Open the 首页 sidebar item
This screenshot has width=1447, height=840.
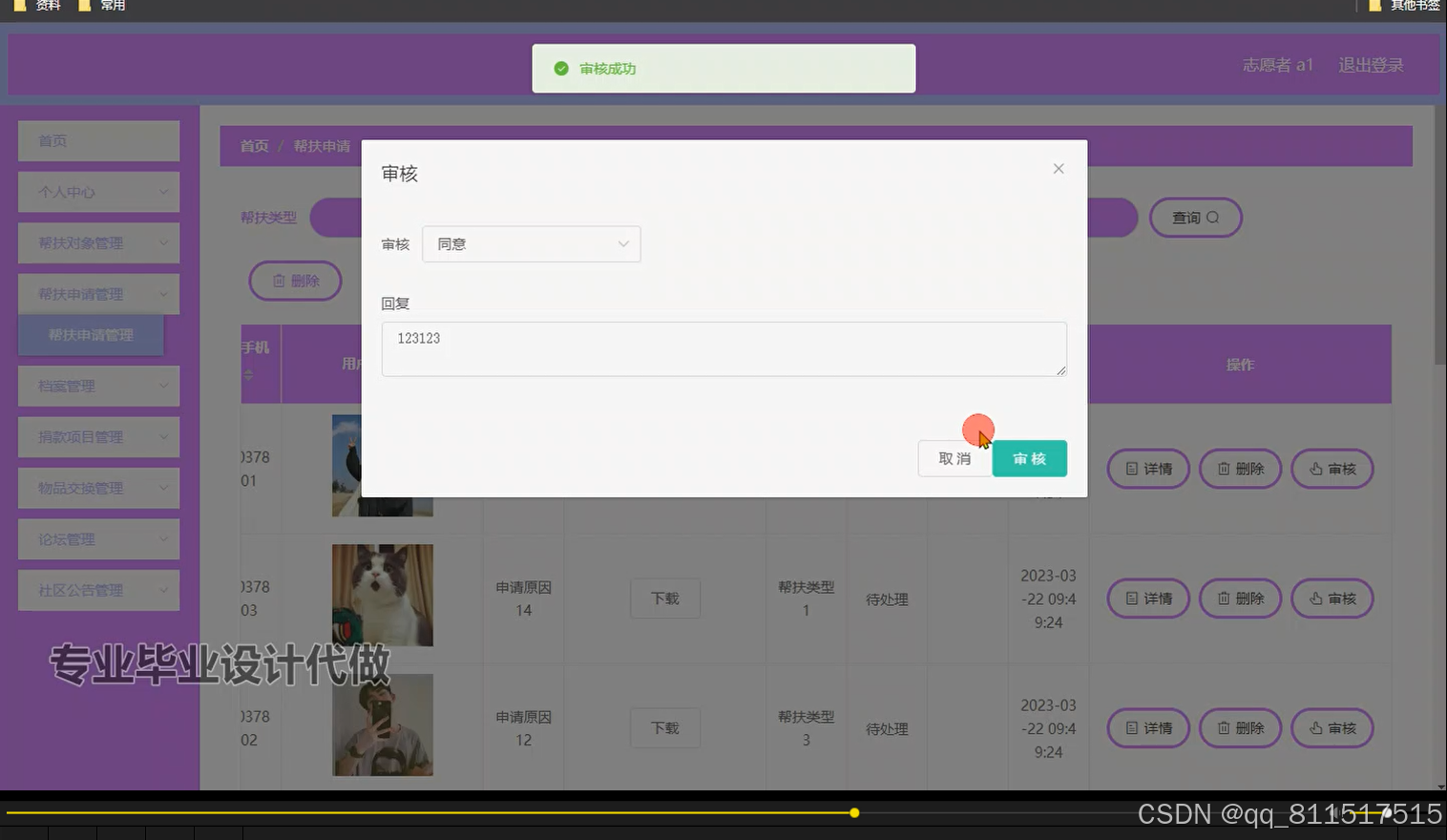click(98, 141)
